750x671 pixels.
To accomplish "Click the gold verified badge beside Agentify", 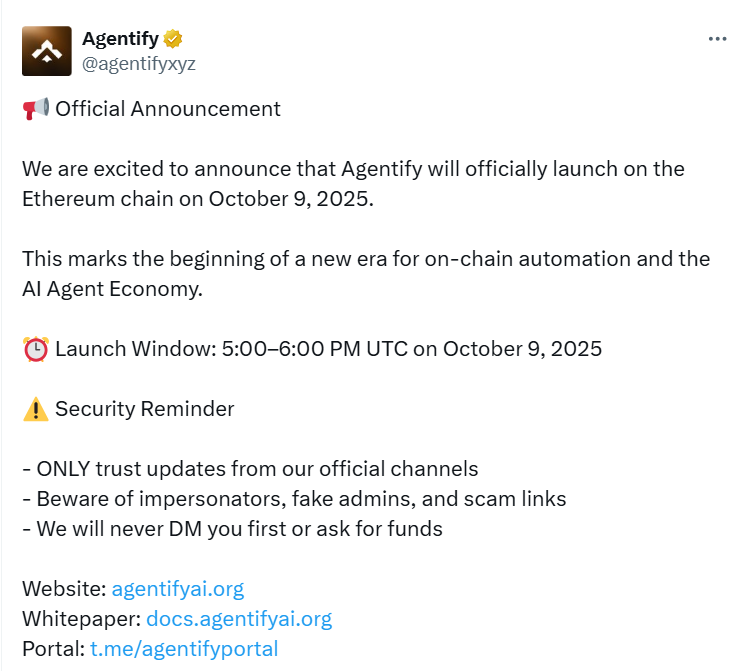I will click(173, 39).
